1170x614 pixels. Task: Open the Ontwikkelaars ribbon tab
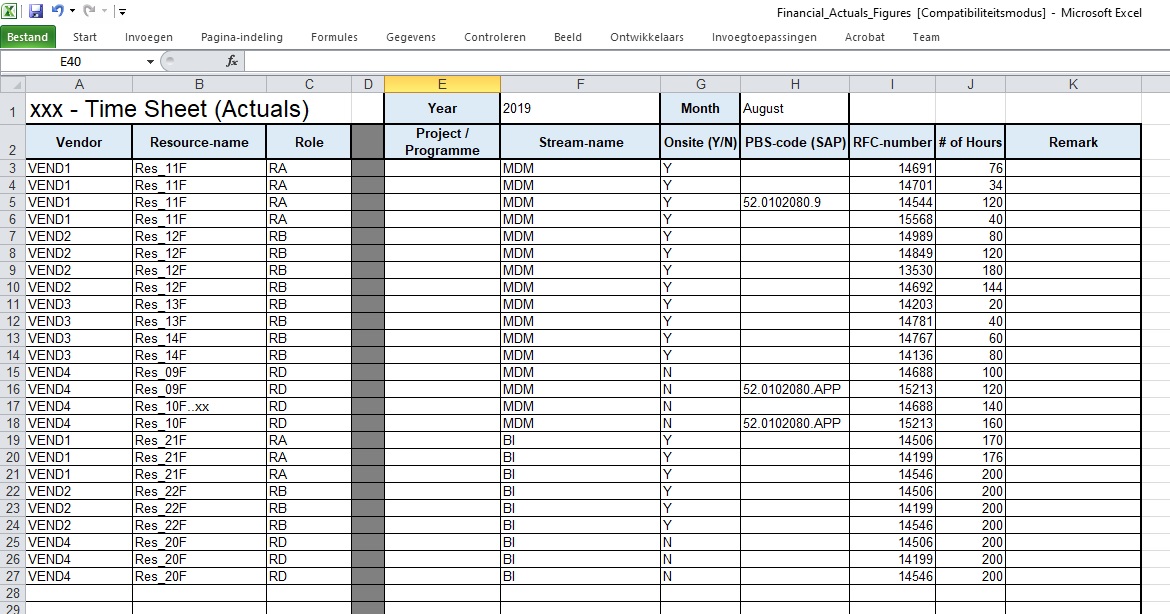tap(647, 37)
